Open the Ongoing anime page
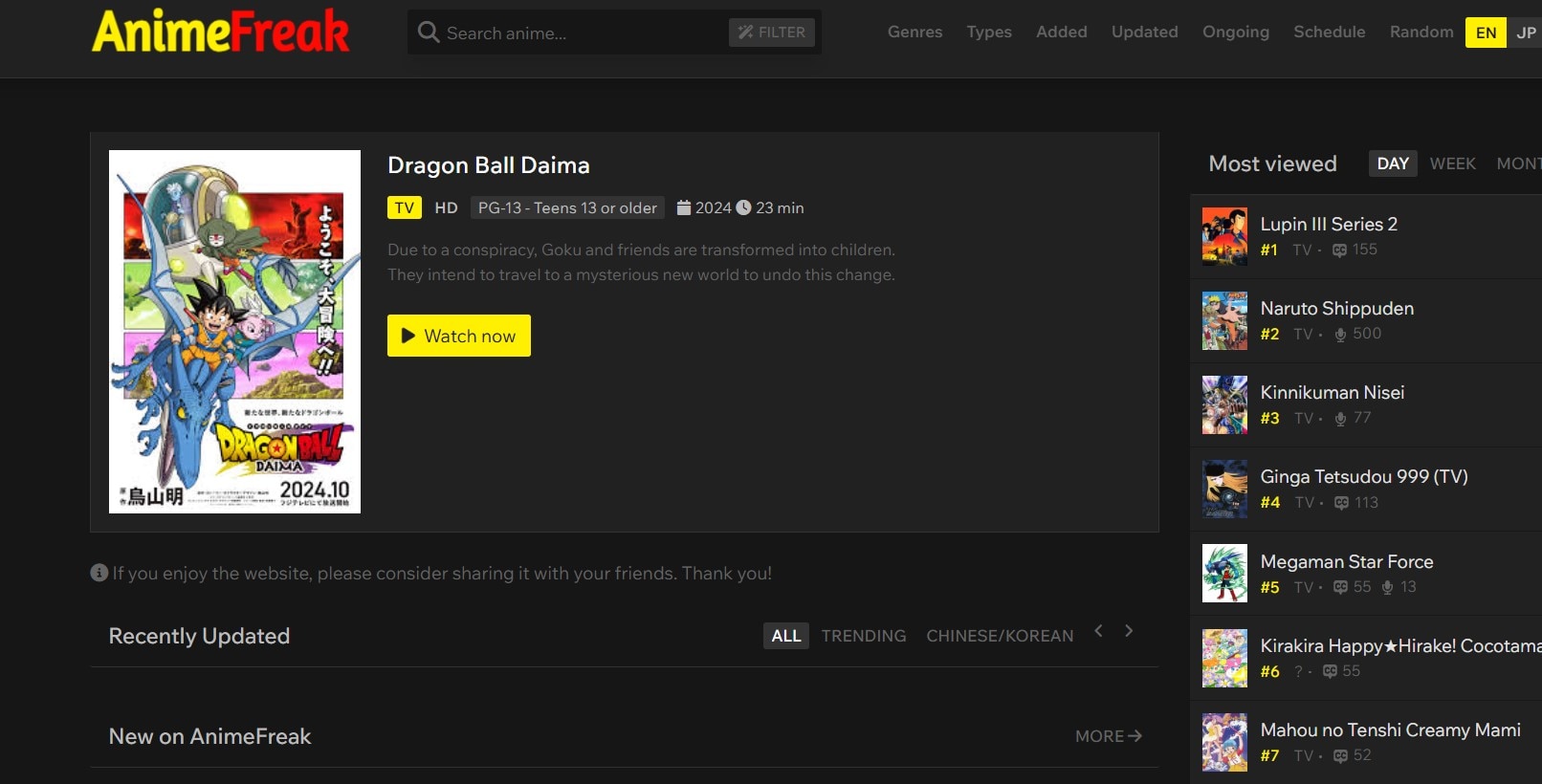 coord(1236,32)
